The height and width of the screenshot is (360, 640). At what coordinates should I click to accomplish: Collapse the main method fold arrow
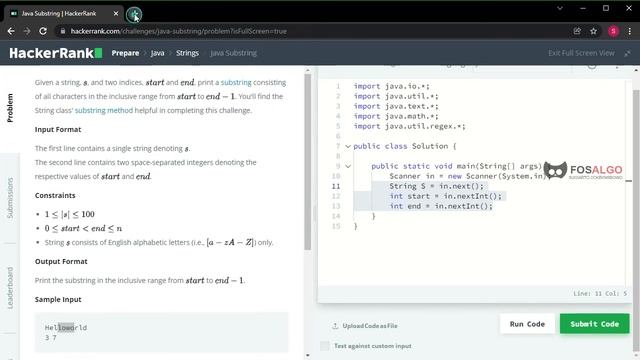[348, 166]
